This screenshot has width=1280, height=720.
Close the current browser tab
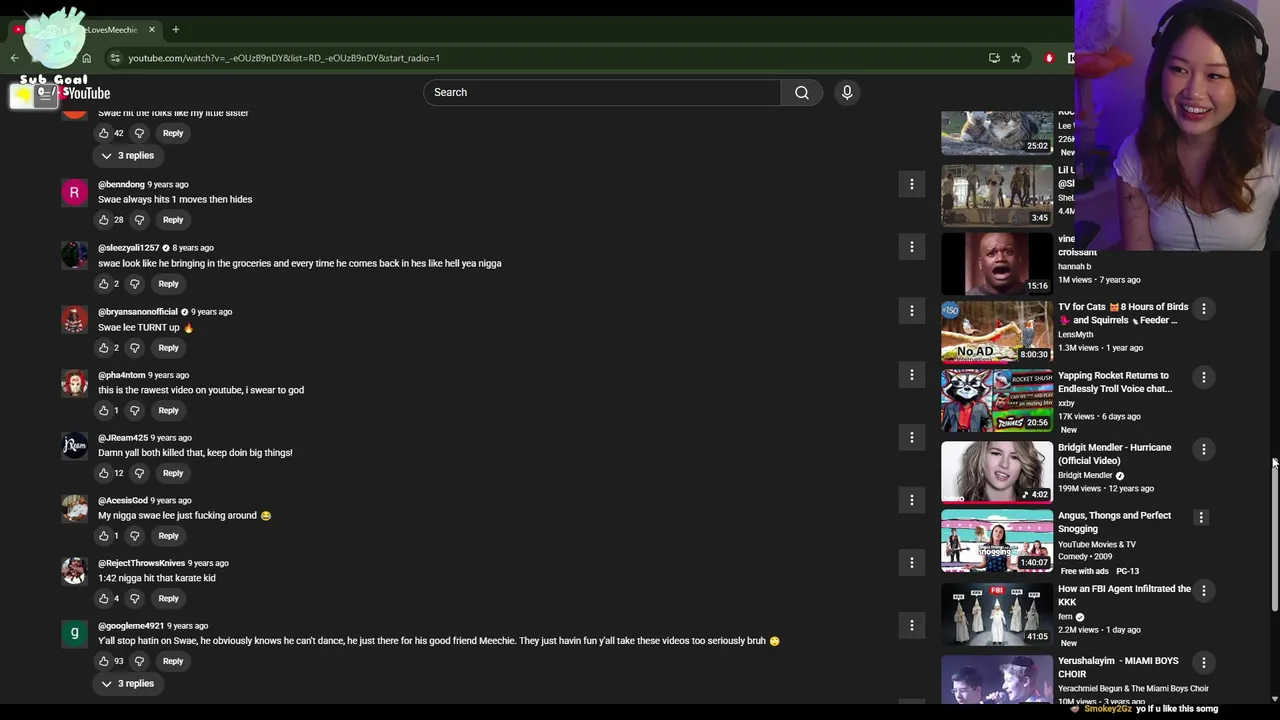point(152,30)
